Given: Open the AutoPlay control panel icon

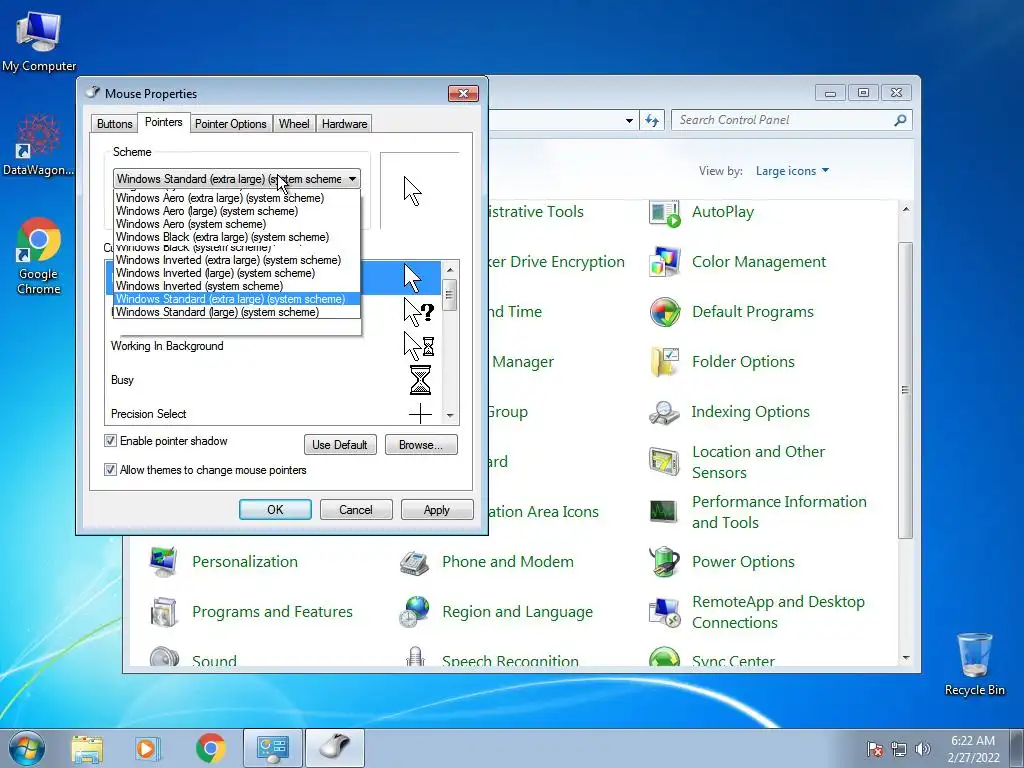Looking at the screenshot, I should (x=665, y=213).
